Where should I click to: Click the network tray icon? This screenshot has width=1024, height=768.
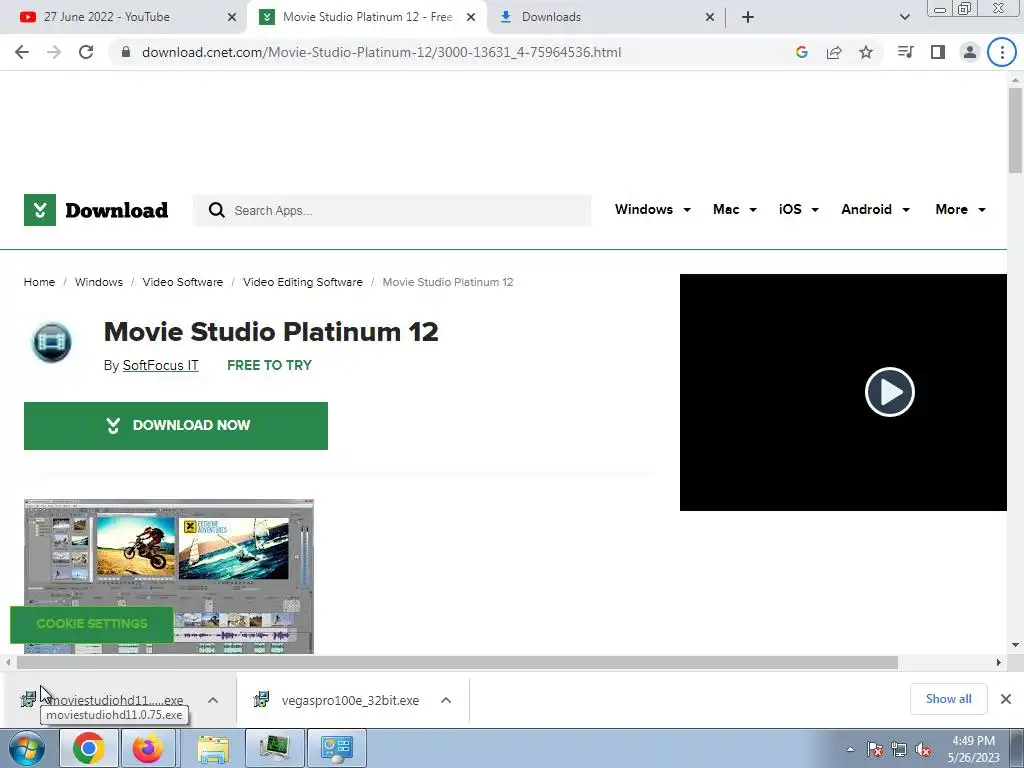click(x=899, y=750)
